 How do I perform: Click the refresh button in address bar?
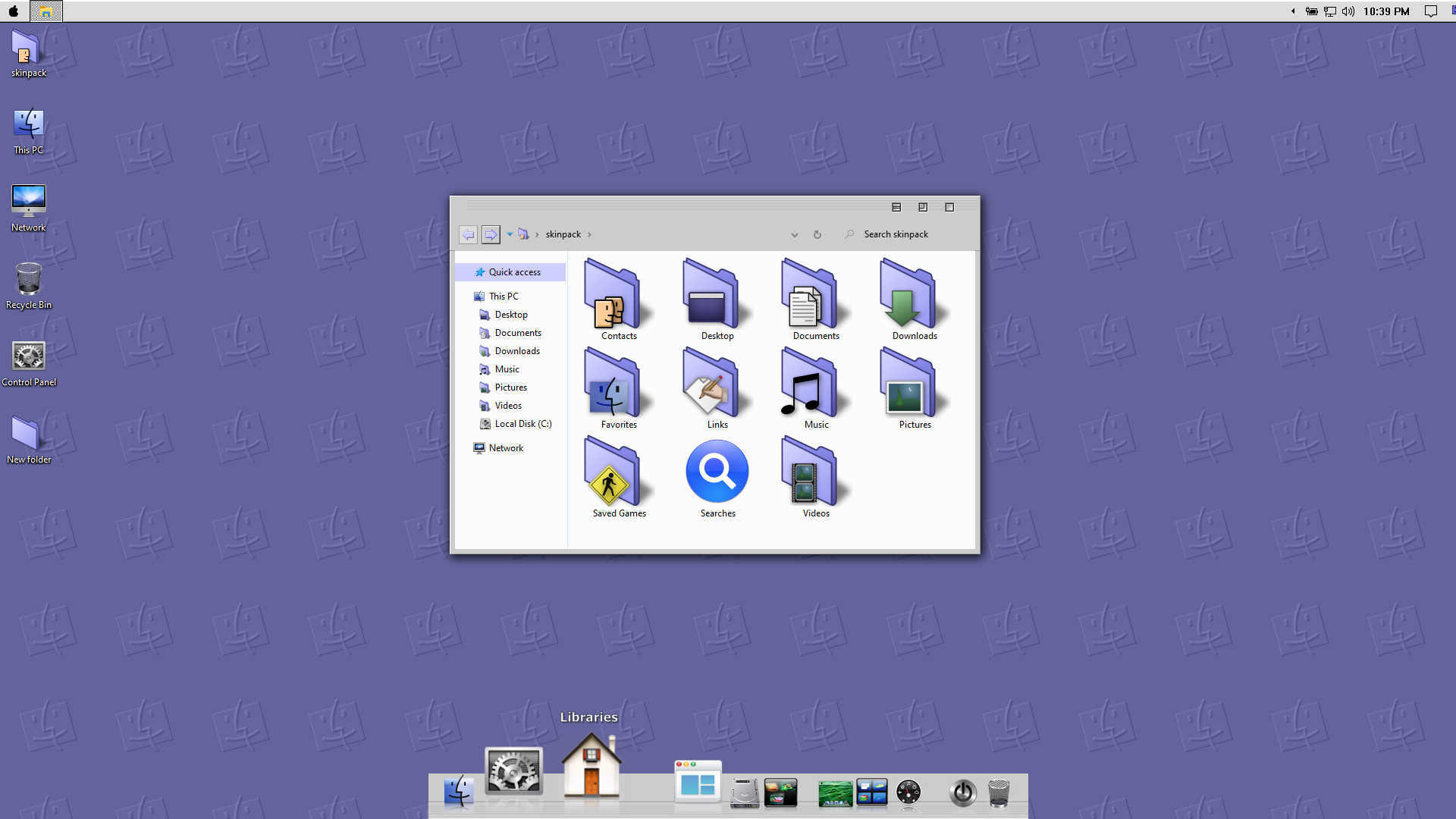[817, 234]
